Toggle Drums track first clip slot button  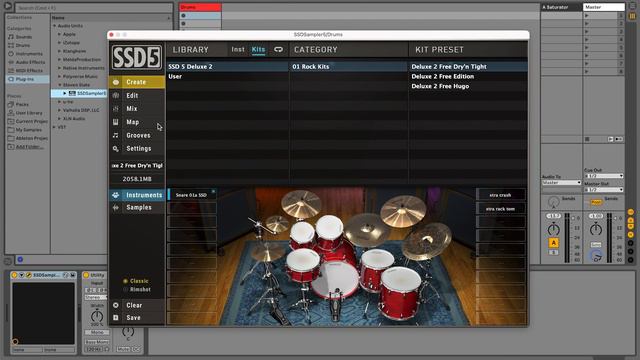(183, 16)
